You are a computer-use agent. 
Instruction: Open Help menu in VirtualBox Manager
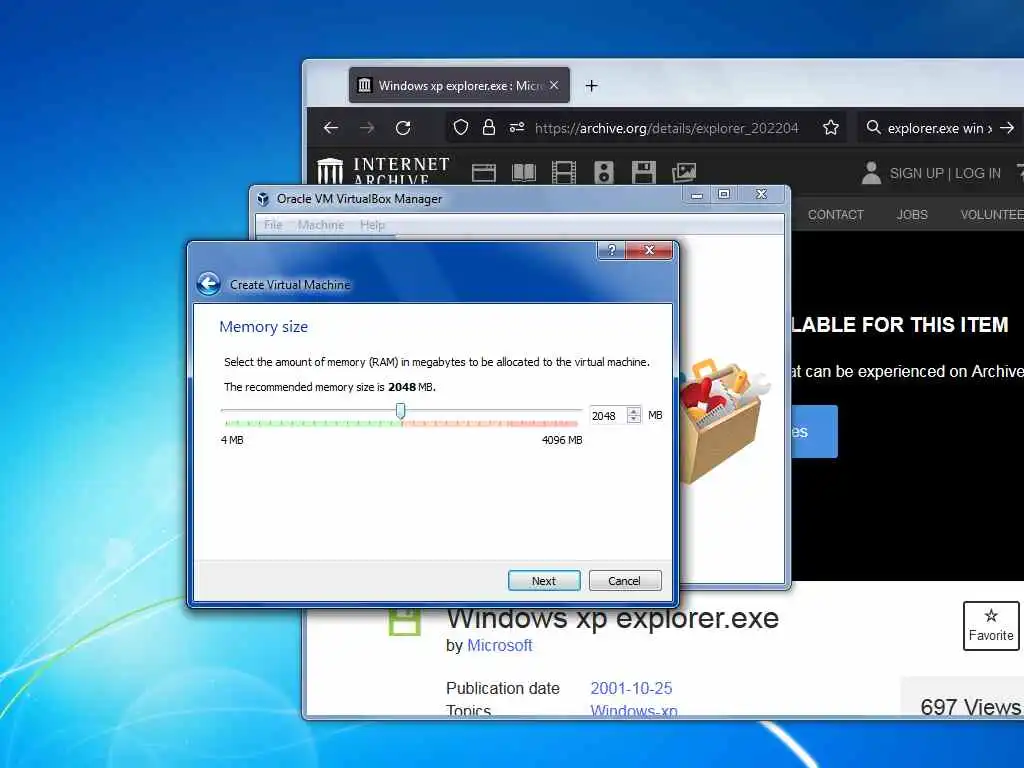[372, 225]
